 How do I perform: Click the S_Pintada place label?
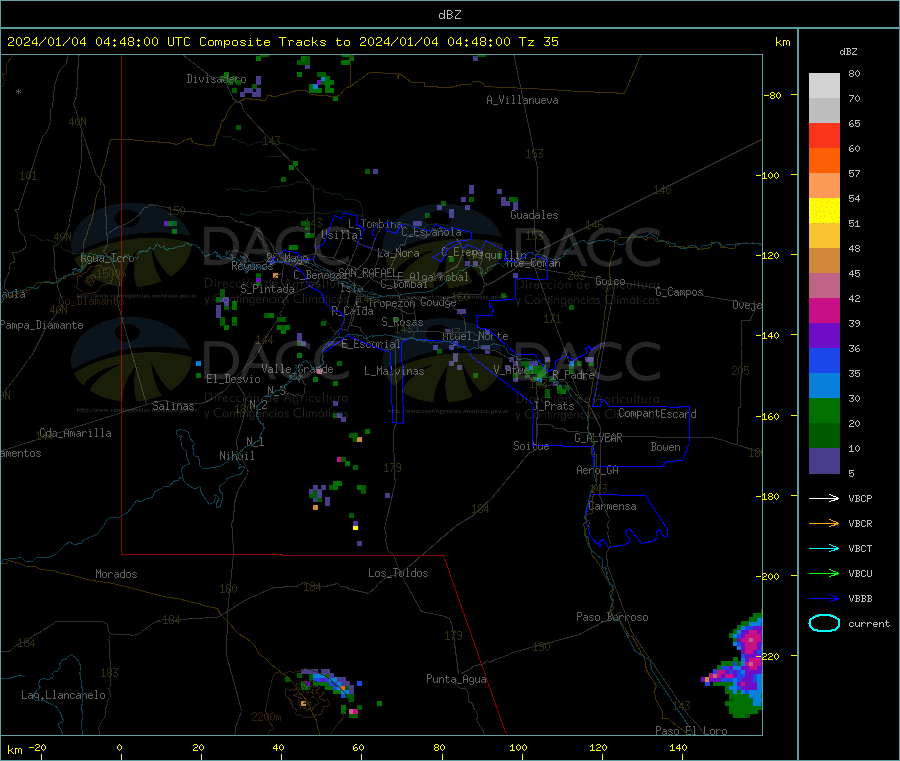[x=267, y=289]
